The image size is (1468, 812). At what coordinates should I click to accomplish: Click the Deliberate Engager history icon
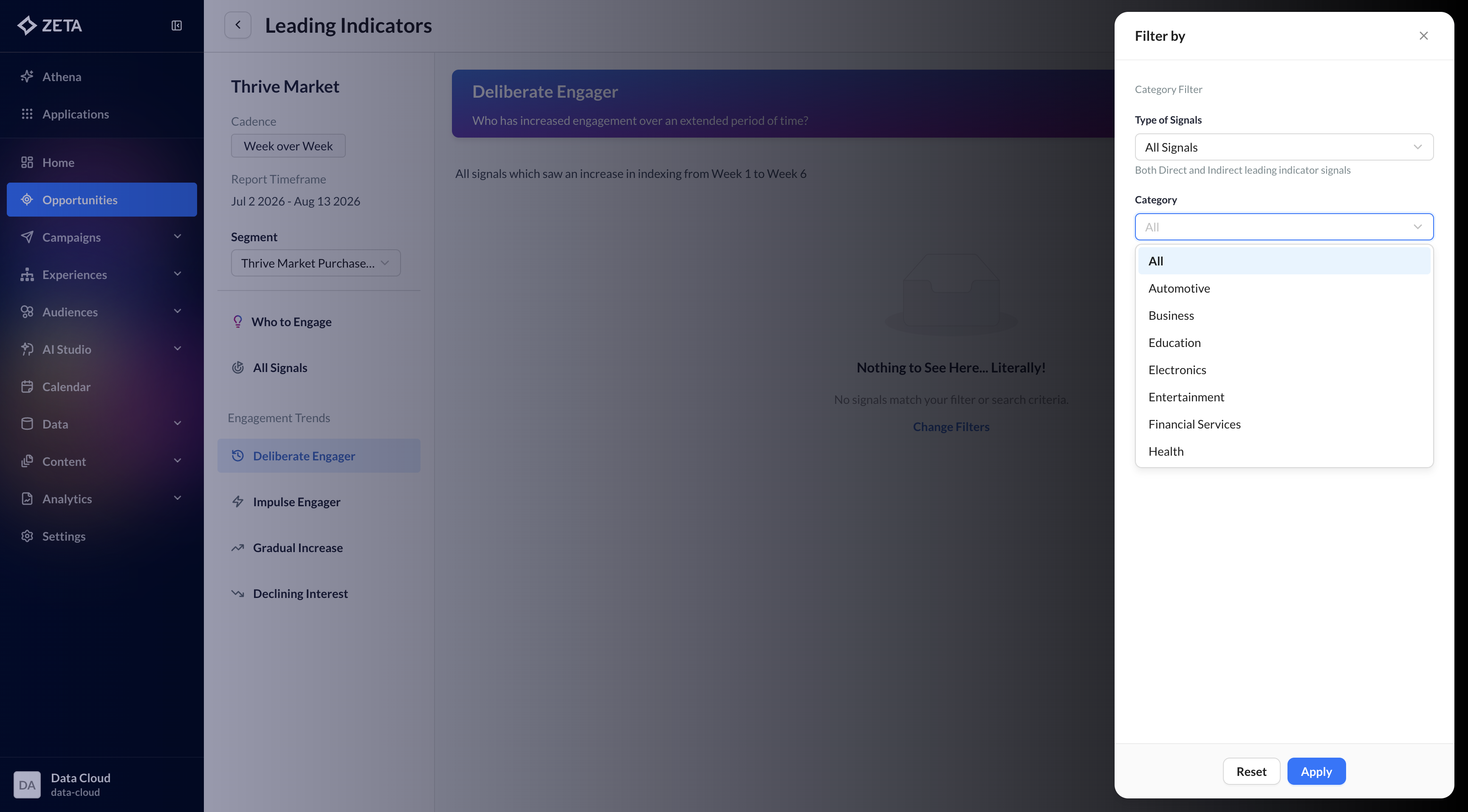tap(237, 456)
